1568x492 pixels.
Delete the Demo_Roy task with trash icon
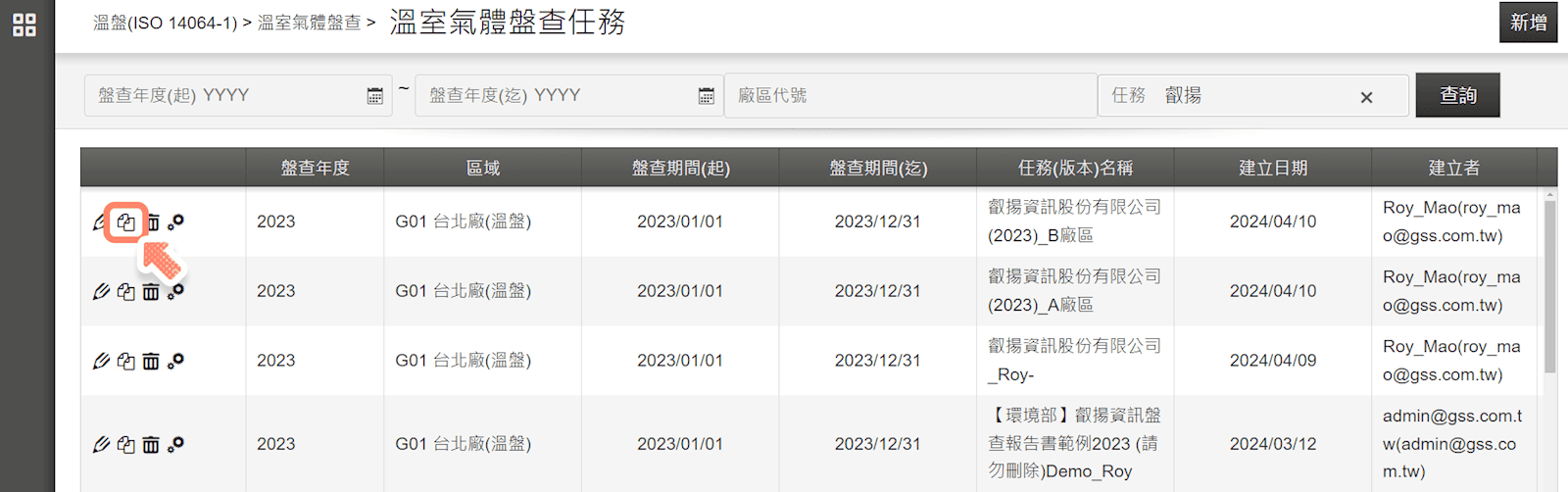click(151, 445)
